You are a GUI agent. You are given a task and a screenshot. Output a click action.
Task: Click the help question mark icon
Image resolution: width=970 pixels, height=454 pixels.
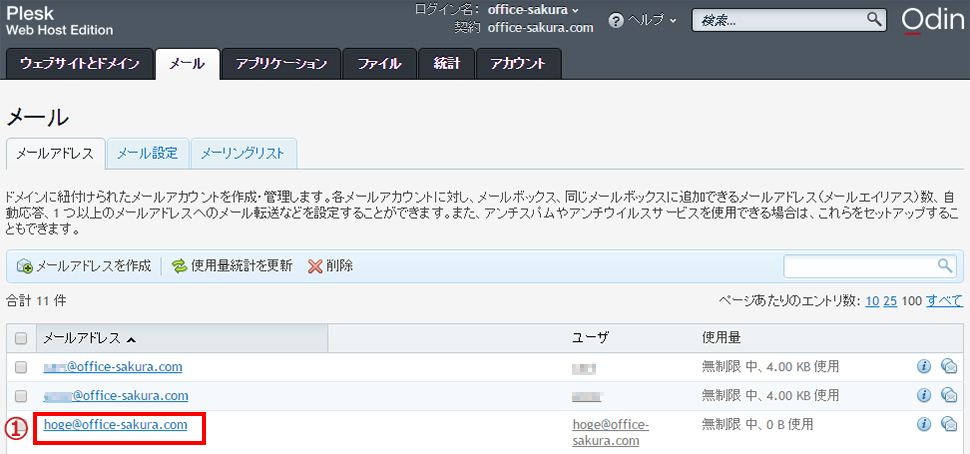tap(616, 20)
